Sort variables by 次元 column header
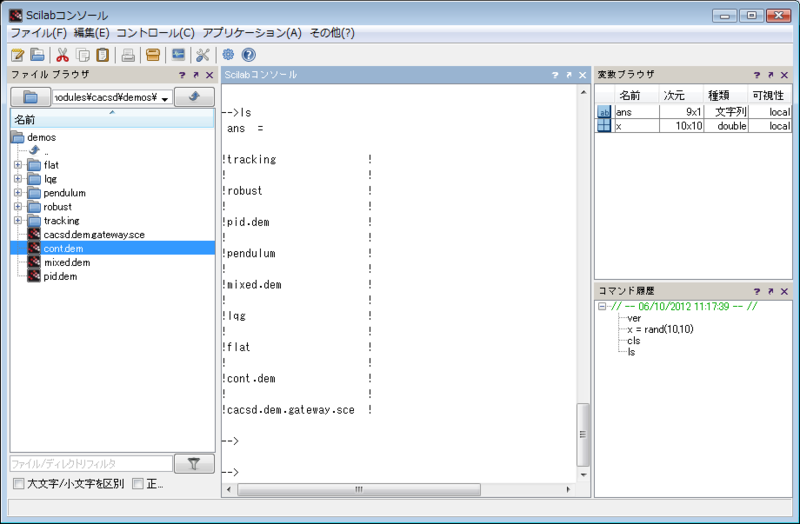Screen dimensions: 800x524 681,95
